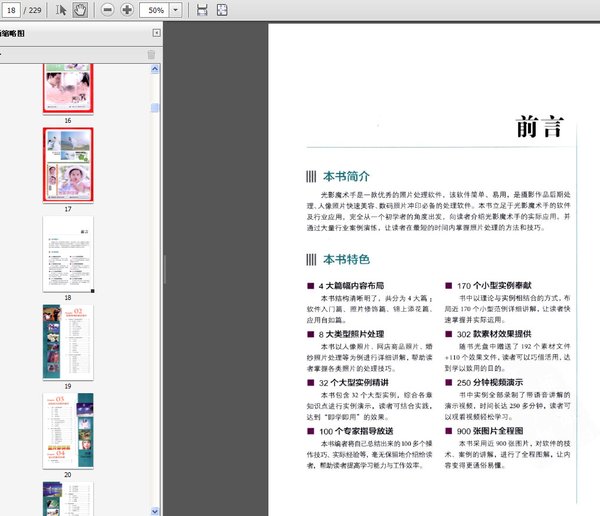Activate the Hand pan tool
Viewport: 600px width, 516px height.
(x=80, y=10)
